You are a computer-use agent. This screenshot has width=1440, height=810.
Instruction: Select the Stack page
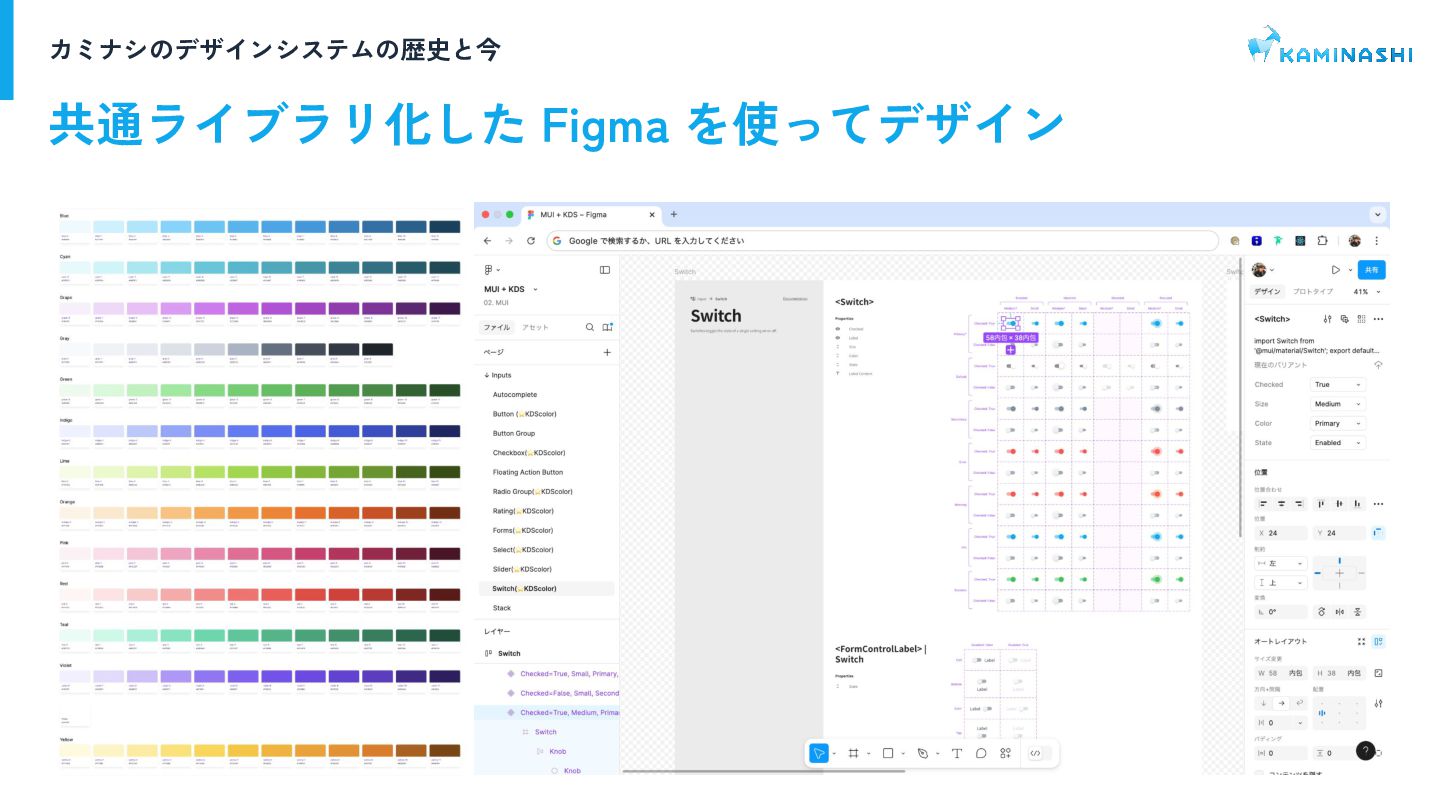[x=502, y=608]
